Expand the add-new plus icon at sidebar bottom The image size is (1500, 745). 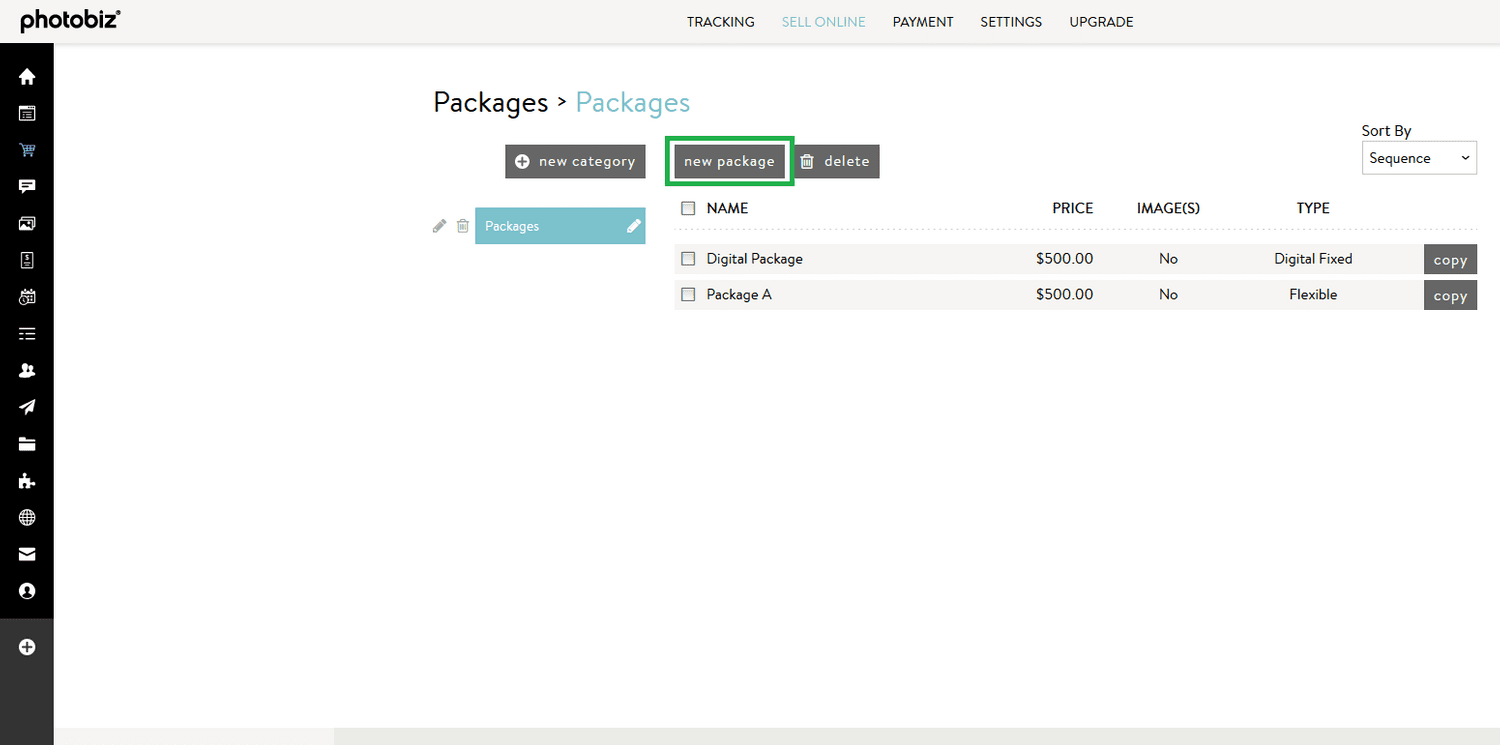(x=27, y=647)
